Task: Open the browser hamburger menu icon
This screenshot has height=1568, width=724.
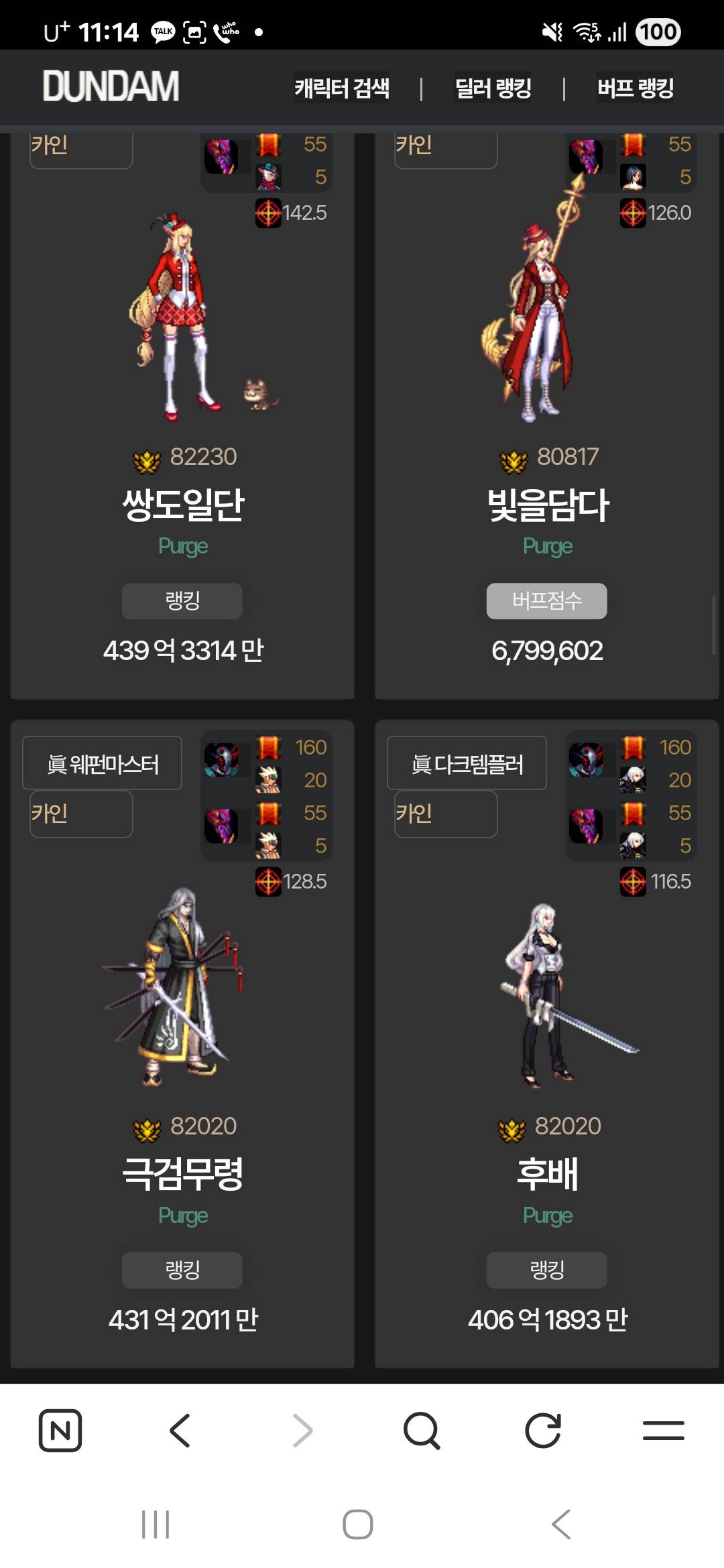Action: [x=664, y=1431]
